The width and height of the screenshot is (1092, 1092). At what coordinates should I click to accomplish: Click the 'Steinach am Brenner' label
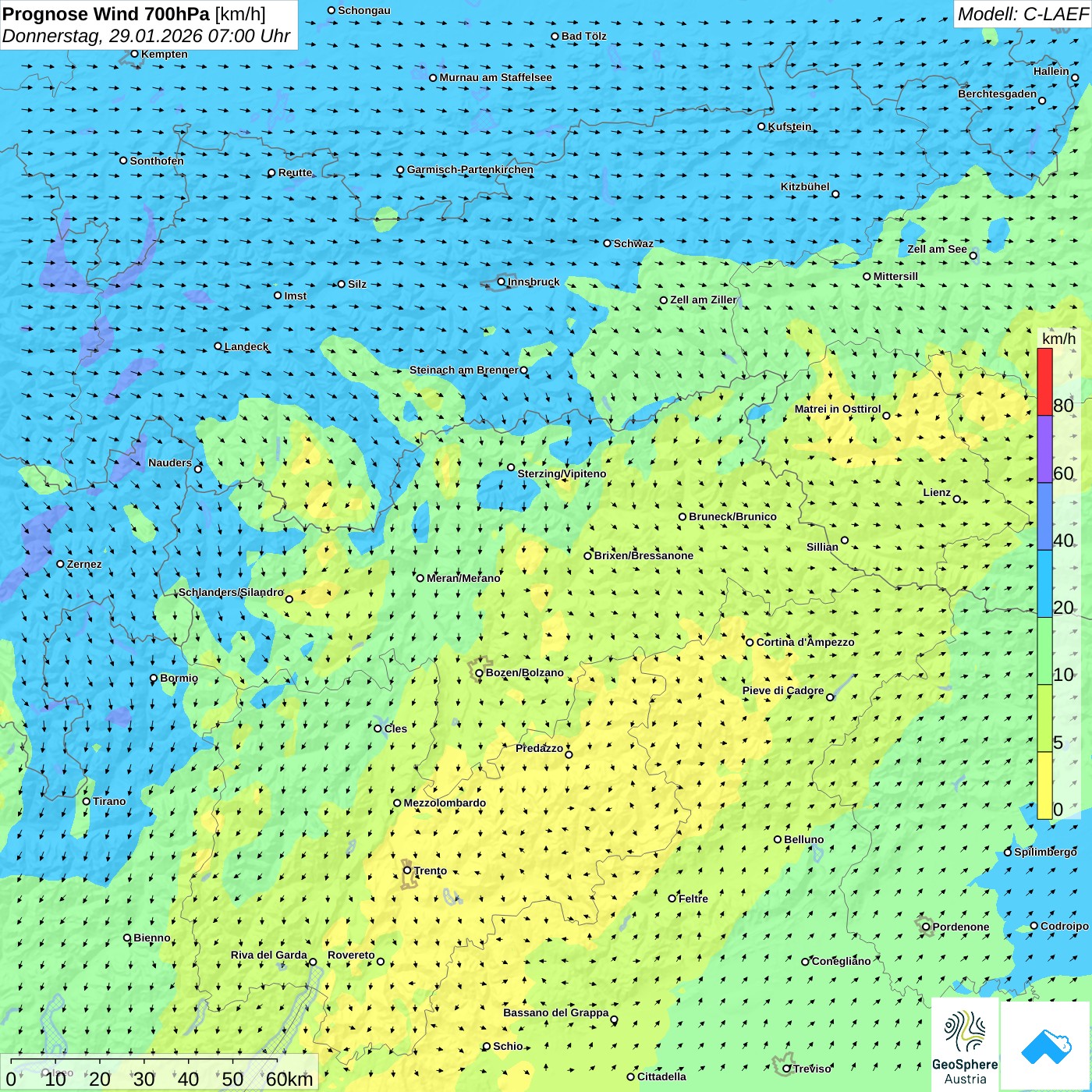[464, 370]
